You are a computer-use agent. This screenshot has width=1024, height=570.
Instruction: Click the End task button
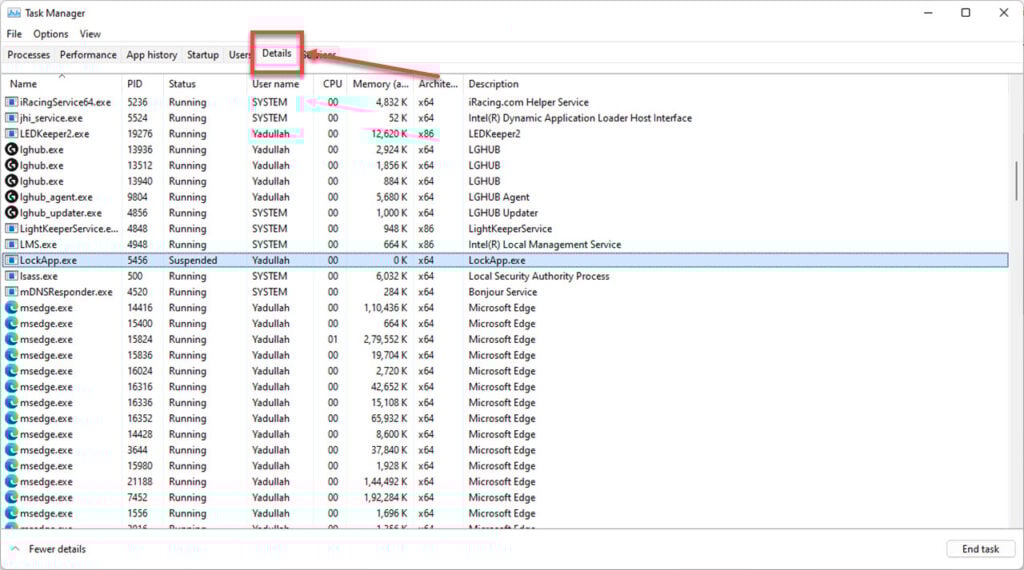pyautogui.click(x=980, y=549)
